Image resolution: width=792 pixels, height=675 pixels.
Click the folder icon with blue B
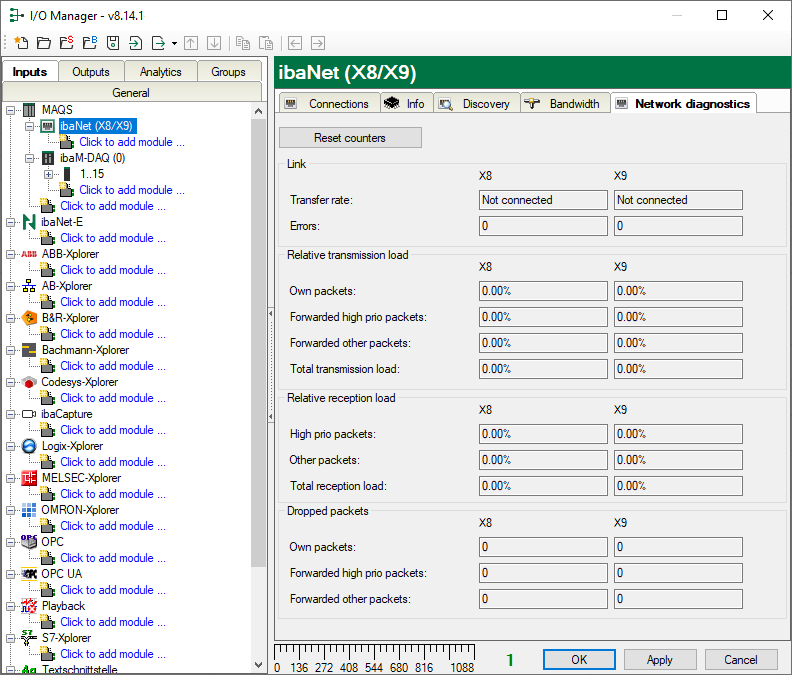[90, 43]
